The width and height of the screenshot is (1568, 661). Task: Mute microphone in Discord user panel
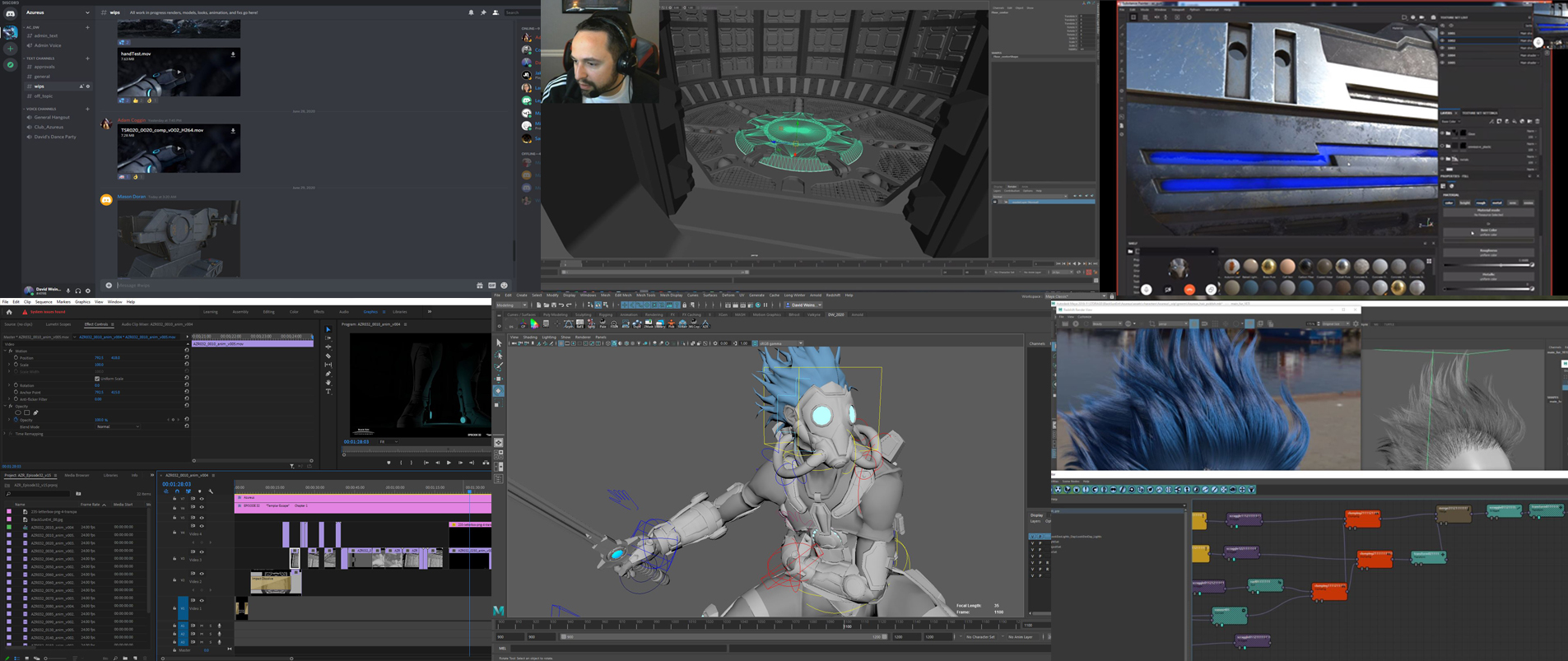coord(68,291)
